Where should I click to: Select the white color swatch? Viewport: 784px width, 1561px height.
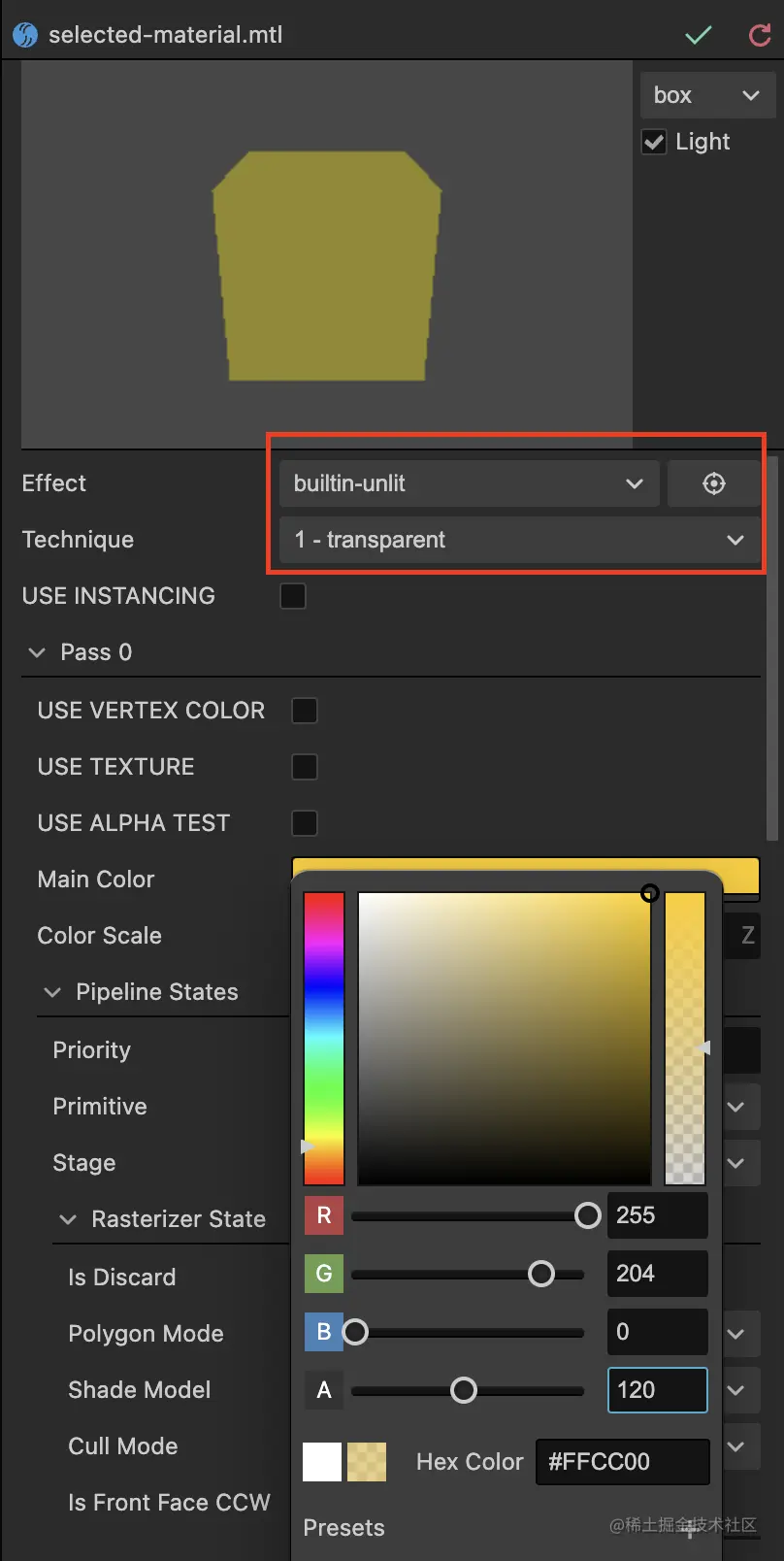click(x=322, y=1462)
